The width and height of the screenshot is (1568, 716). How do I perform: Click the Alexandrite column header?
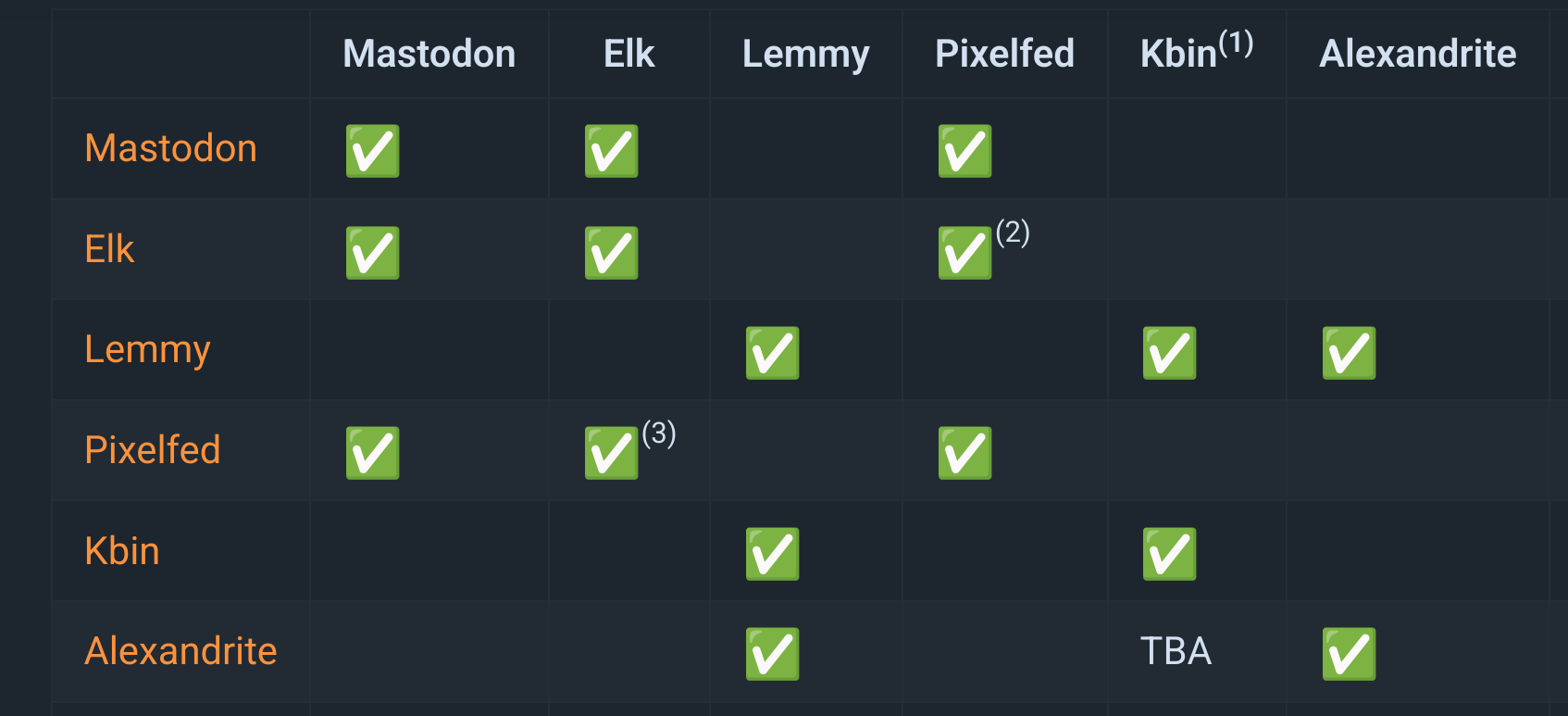tap(1417, 54)
